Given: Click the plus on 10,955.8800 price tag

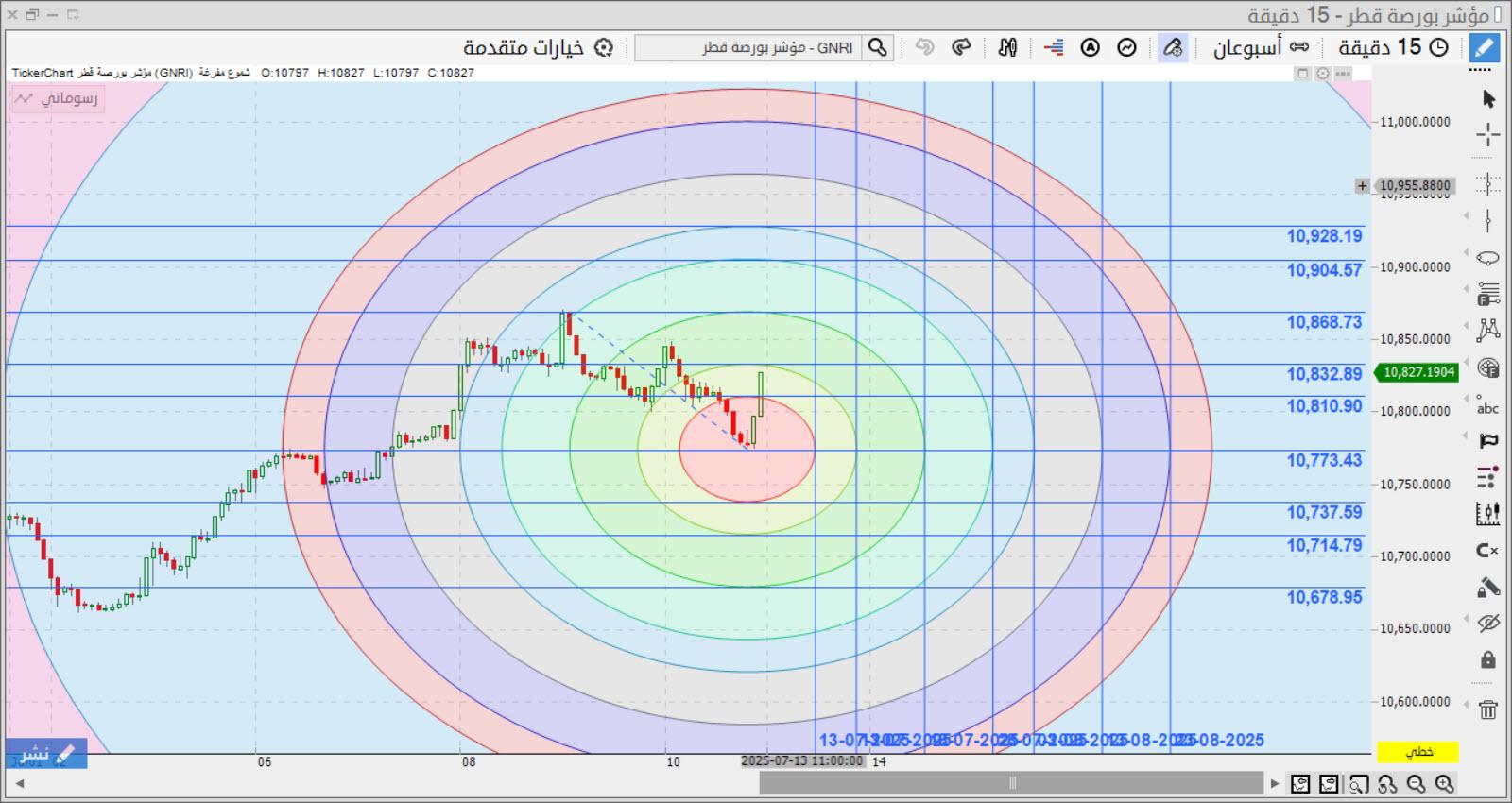Looking at the screenshot, I should pos(1362,186).
